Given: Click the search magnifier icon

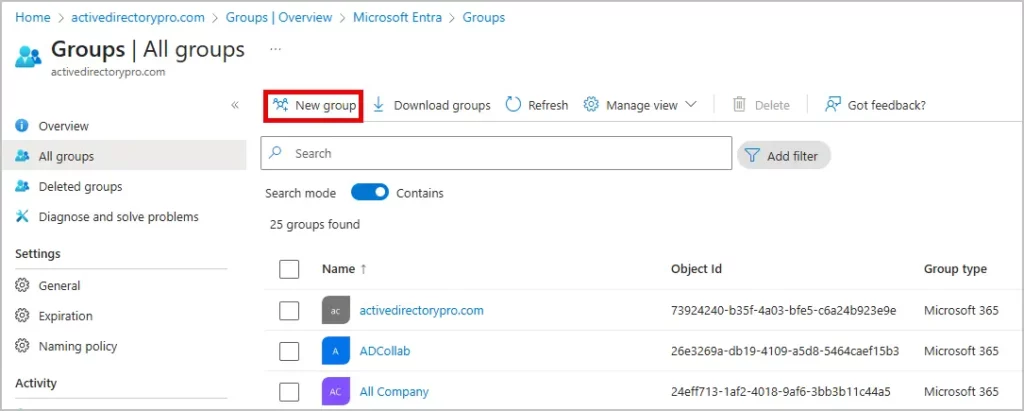Looking at the screenshot, I should click(x=276, y=153).
